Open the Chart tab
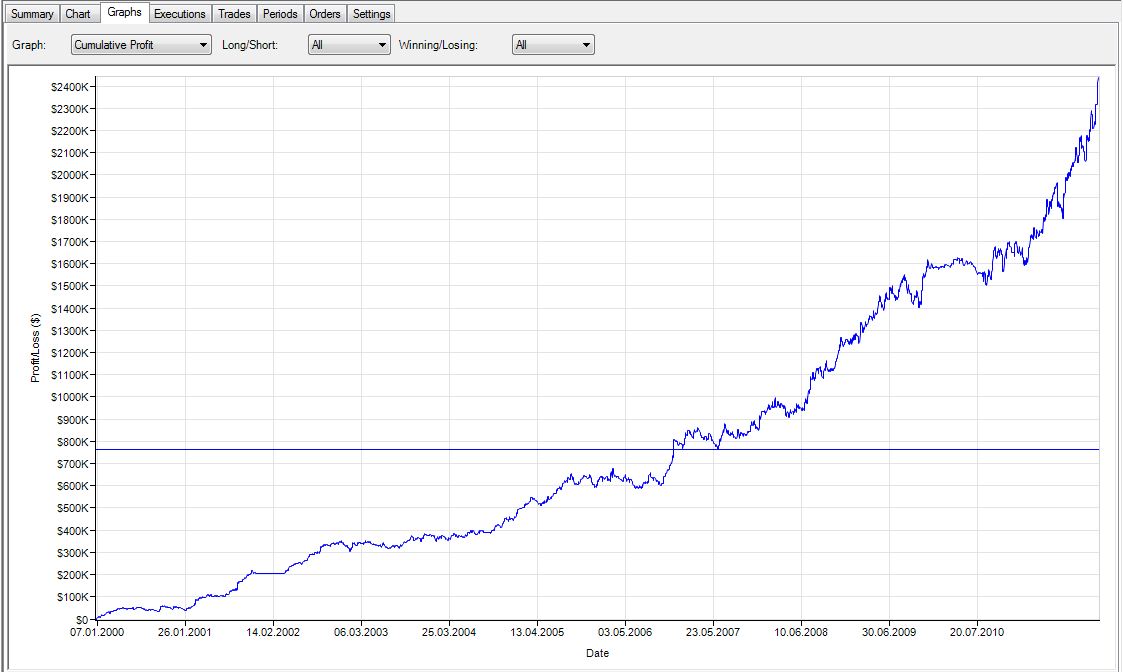Viewport: 1123px width, 672px height. [x=78, y=14]
